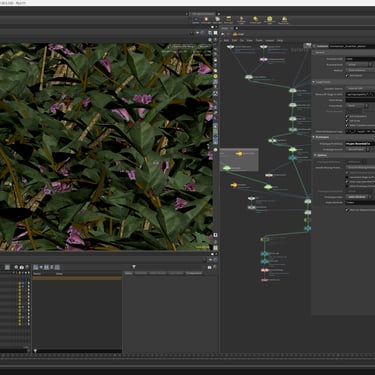Viewport: 375px width, 375px height.
Task: Select the Sky Light shelf tool
Action: [x=284, y=20]
